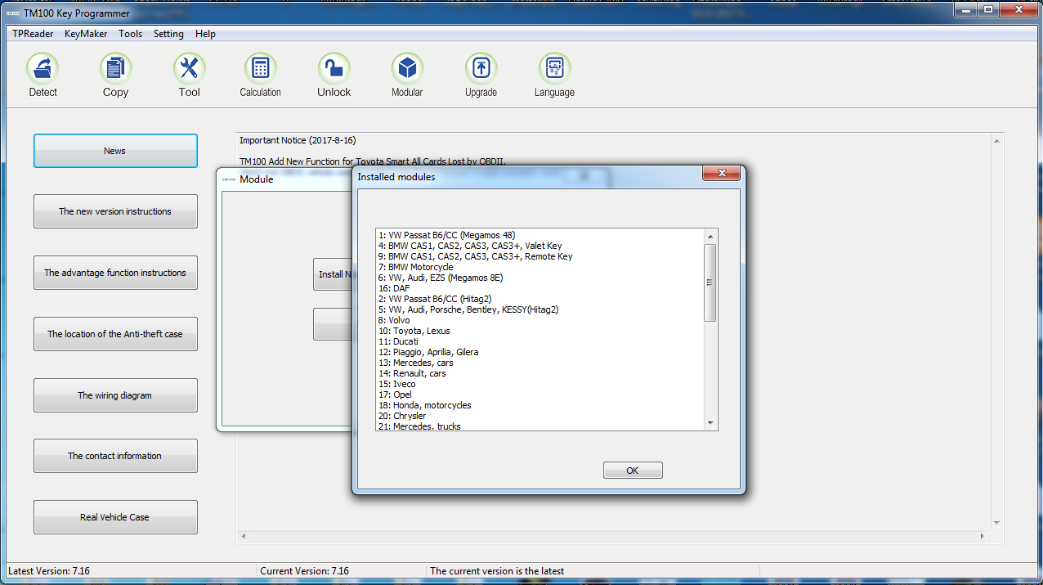Confirm Installed modules dialog with OK

pos(633,471)
